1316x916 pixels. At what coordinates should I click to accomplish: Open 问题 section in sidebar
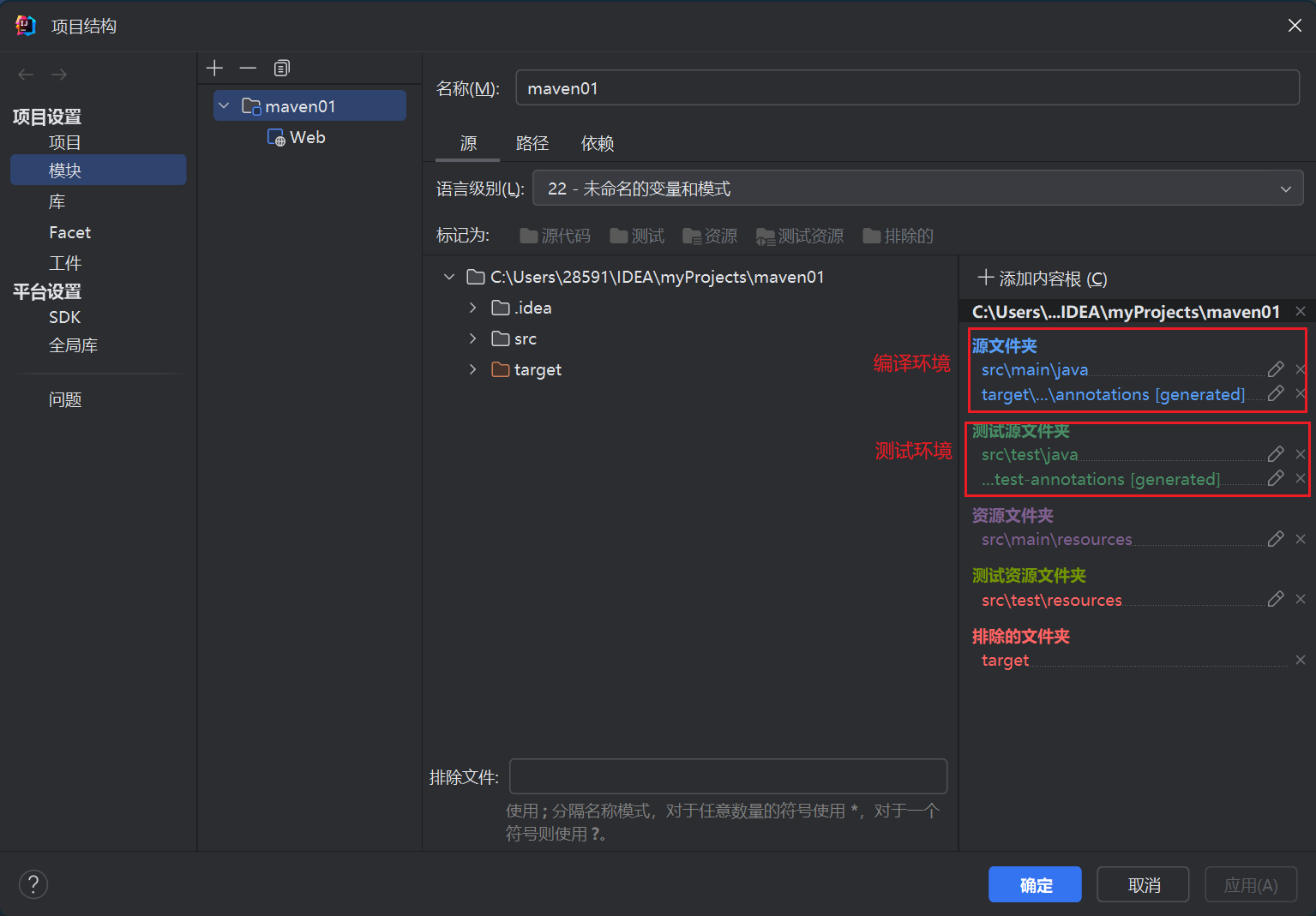pyautogui.click(x=65, y=399)
